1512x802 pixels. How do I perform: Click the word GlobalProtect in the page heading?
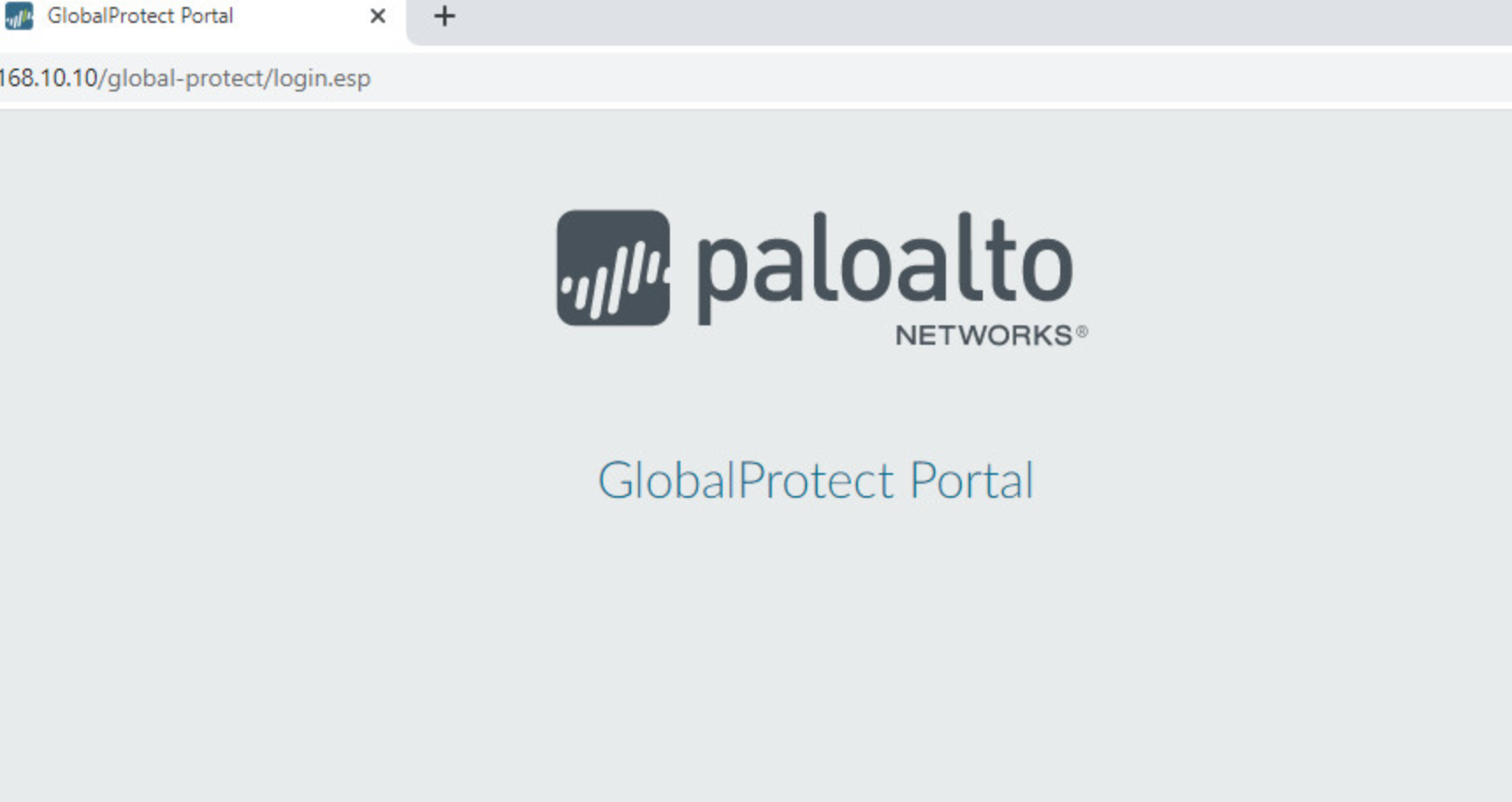[746, 480]
